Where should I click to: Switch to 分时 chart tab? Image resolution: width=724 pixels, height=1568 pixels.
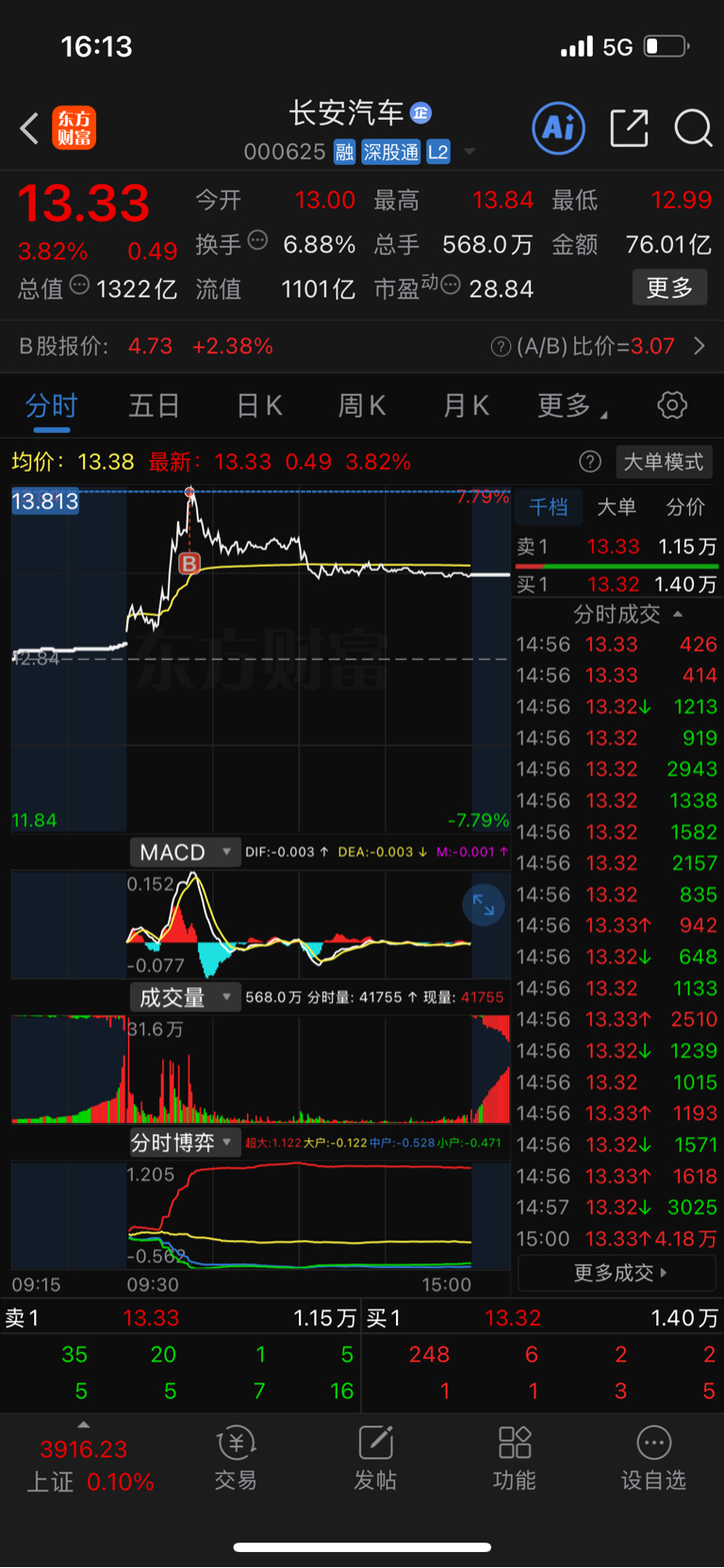[52, 406]
